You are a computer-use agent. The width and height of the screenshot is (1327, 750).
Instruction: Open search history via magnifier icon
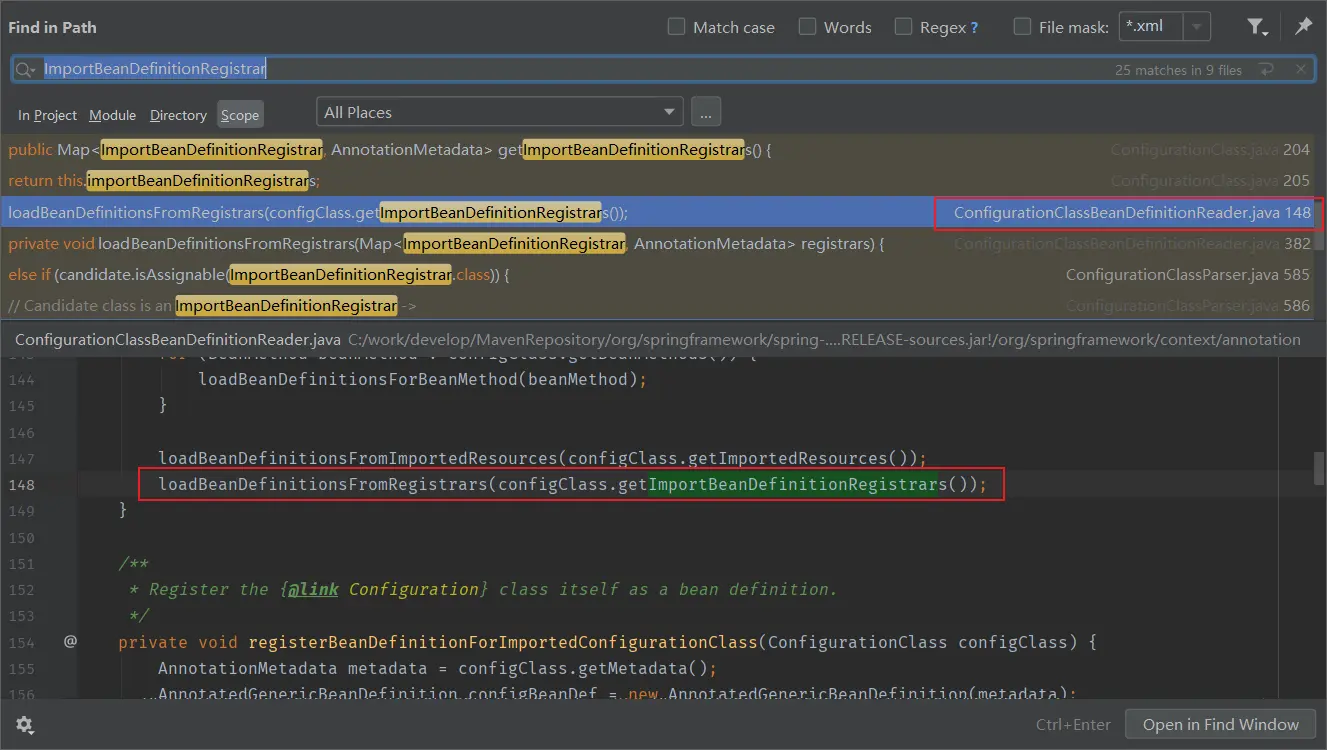(26, 69)
